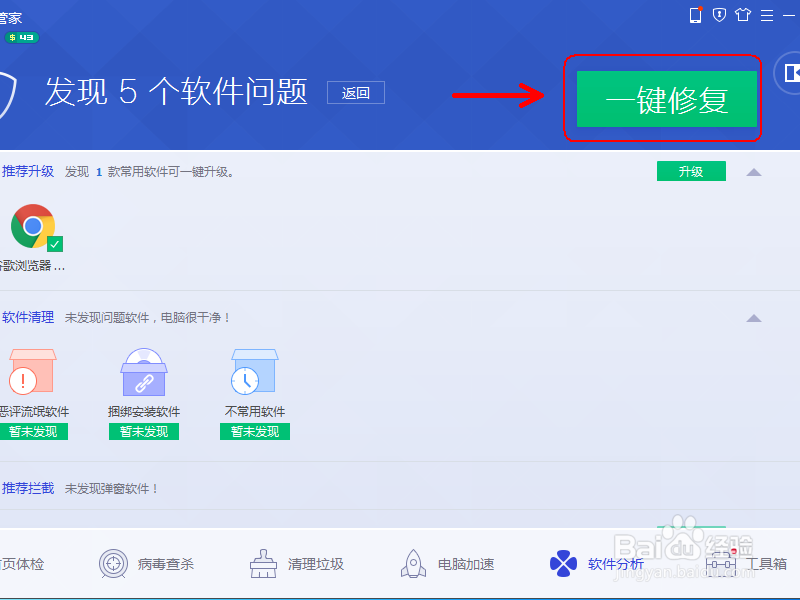Screen dimensions: 800x600
Task: Select the junk cleanup (清理垃圾) icon
Action: [262, 563]
